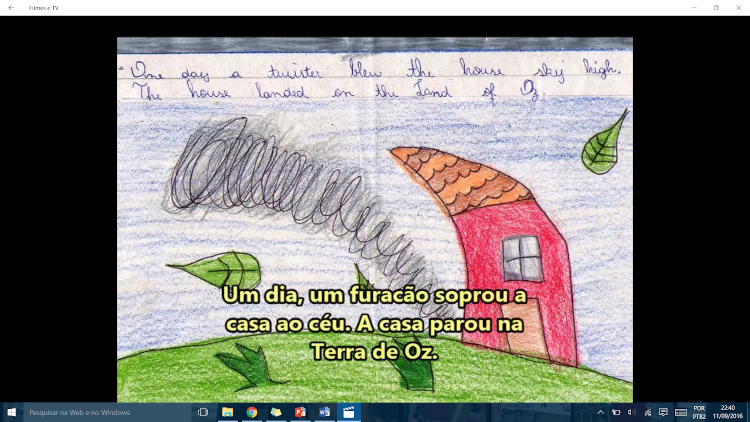Open the volume control in the tray
The image size is (750, 422).
point(632,412)
